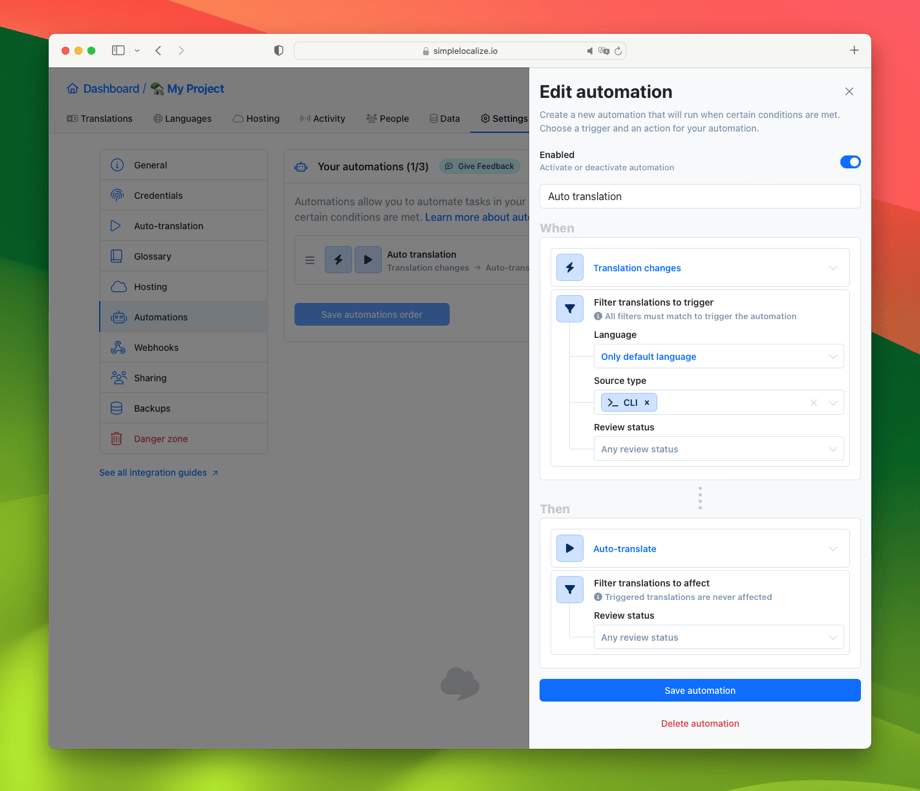Click the General info circle icon
Viewport: 920px width, 791px height.
(x=117, y=165)
